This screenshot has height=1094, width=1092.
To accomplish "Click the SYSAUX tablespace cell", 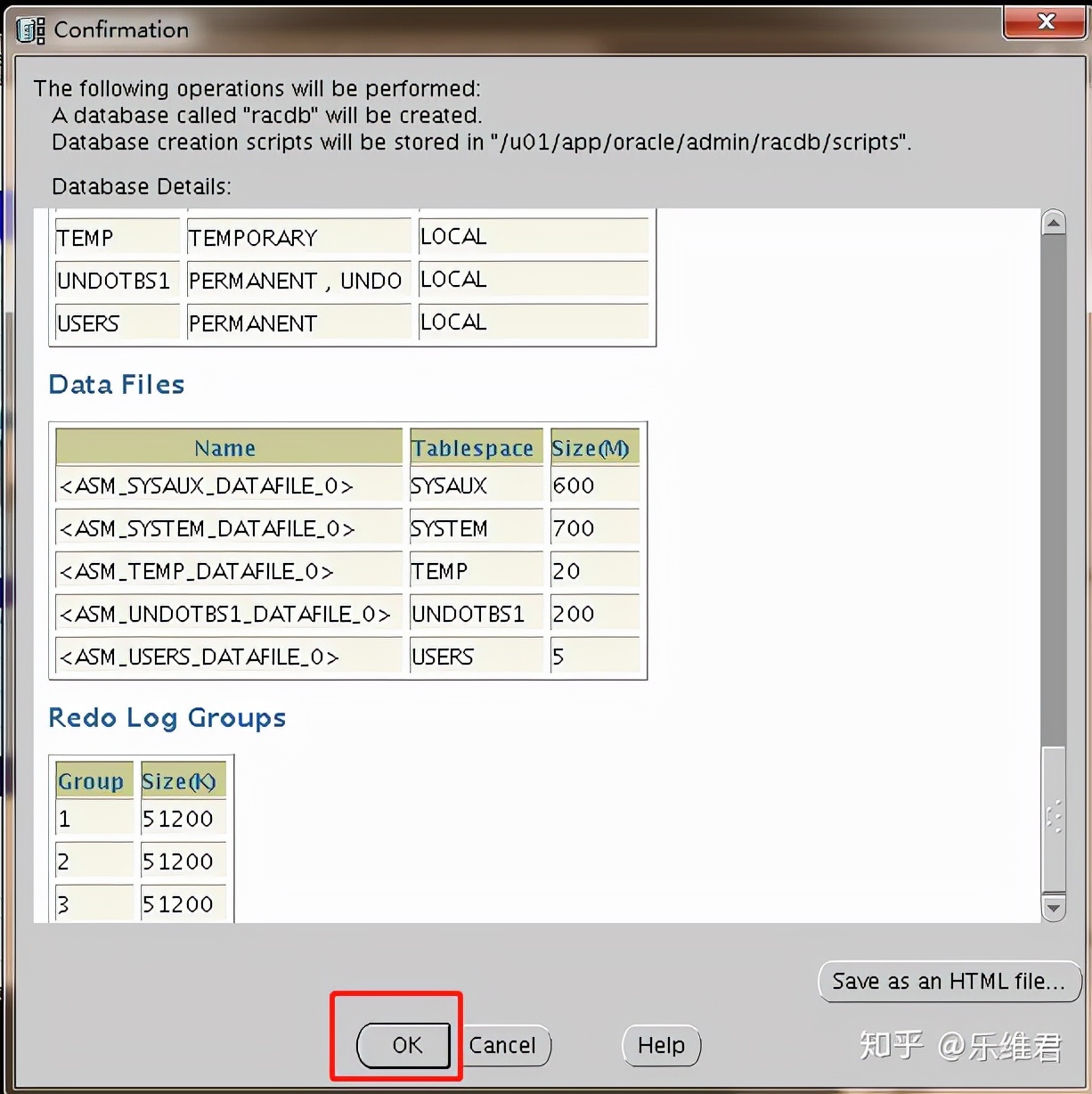I will pos(476,486).
